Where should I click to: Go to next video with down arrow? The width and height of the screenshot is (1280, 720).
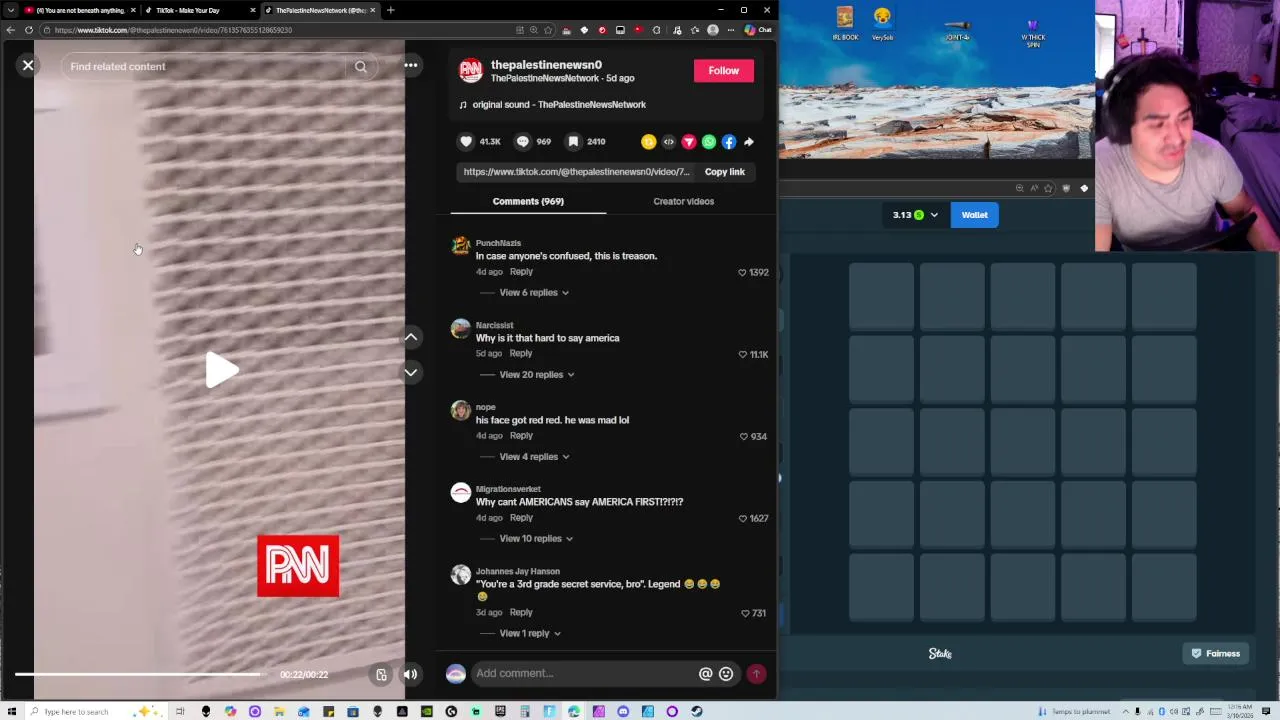[411, 372]
